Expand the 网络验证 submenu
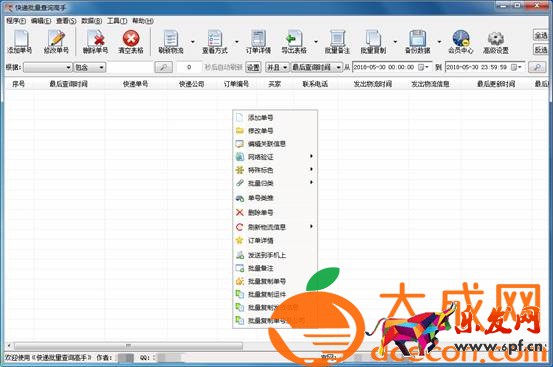 click(275, 157)
